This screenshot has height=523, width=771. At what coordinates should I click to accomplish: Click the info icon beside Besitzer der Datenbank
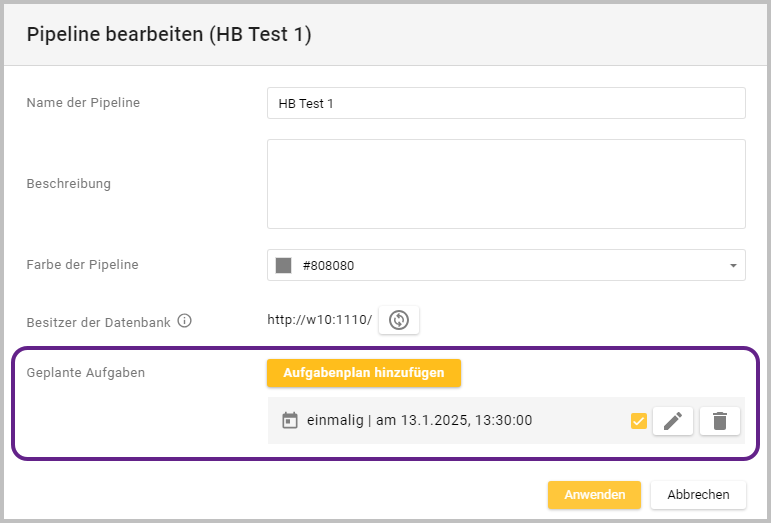pos(184,321)
